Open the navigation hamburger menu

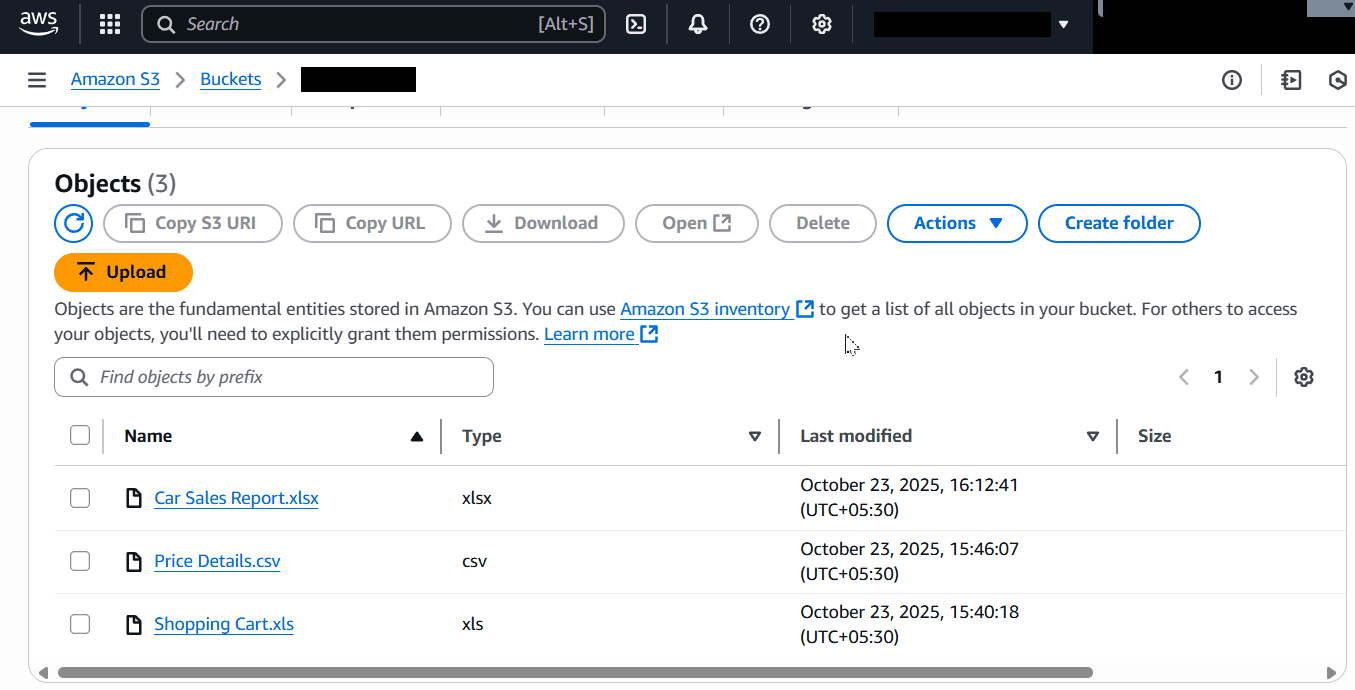point(37,80)
